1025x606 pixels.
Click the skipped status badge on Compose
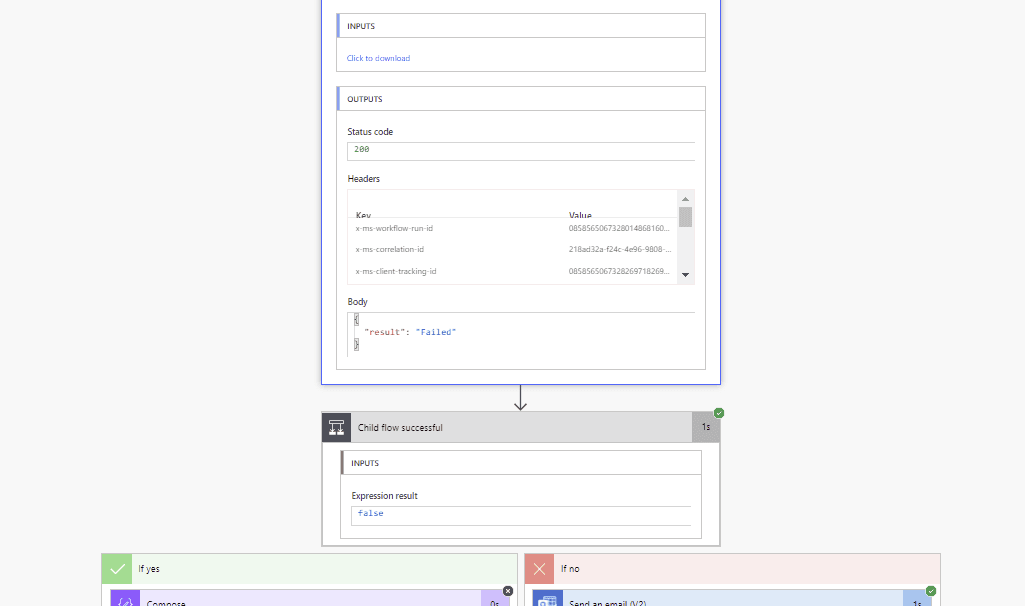(508, 591)
